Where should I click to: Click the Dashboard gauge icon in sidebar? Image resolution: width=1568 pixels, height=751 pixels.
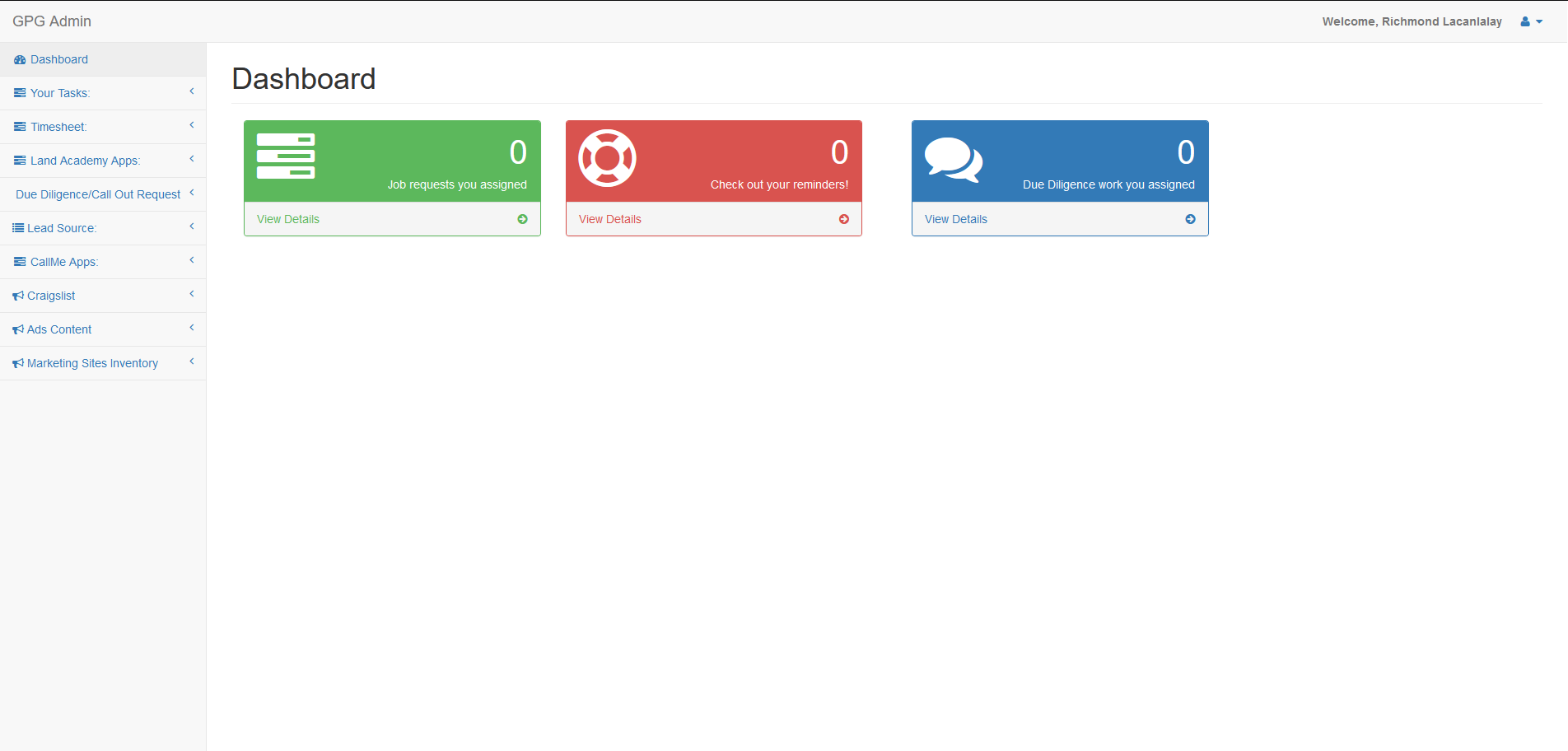(20, 60)
